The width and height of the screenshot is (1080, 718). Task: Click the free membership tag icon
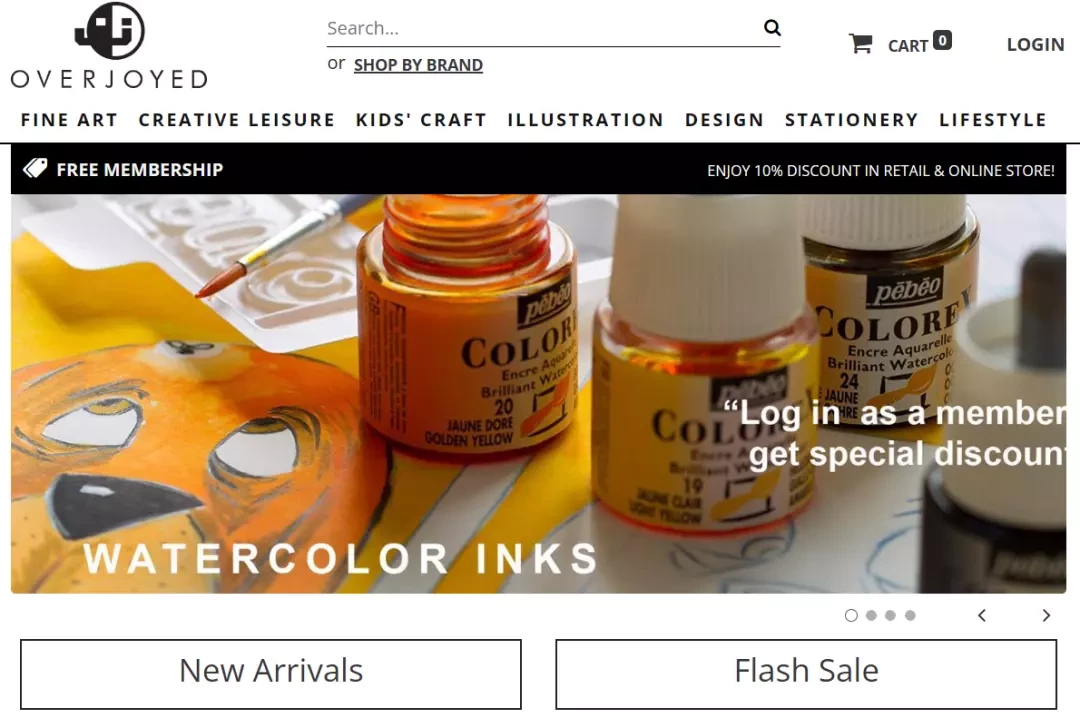click(35, 168)
